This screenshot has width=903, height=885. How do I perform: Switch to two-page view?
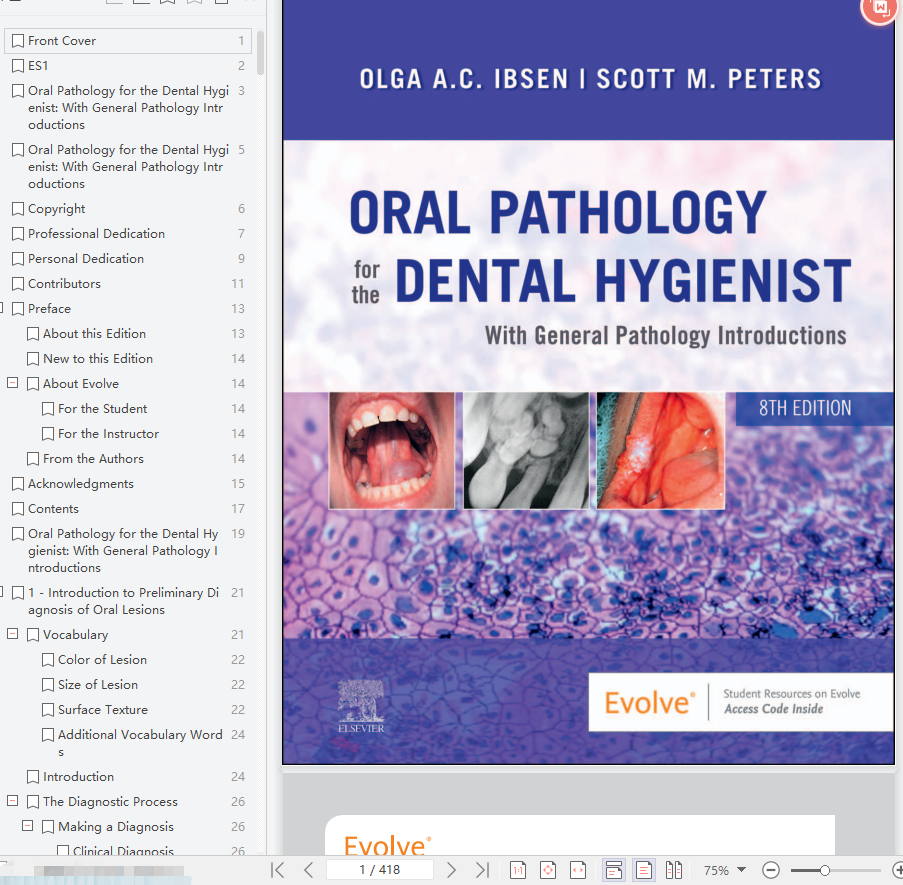coord(673,870)
